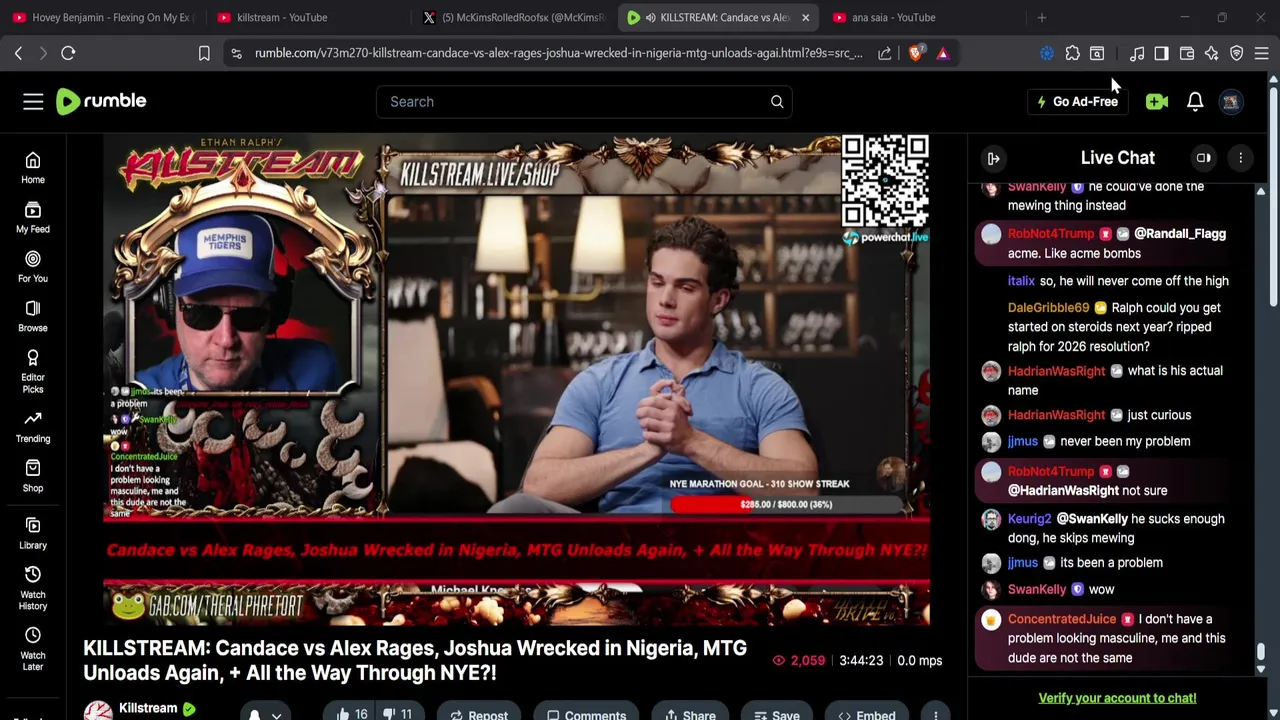
Task: Bookmark this page icon
Action: pos(204,53)
